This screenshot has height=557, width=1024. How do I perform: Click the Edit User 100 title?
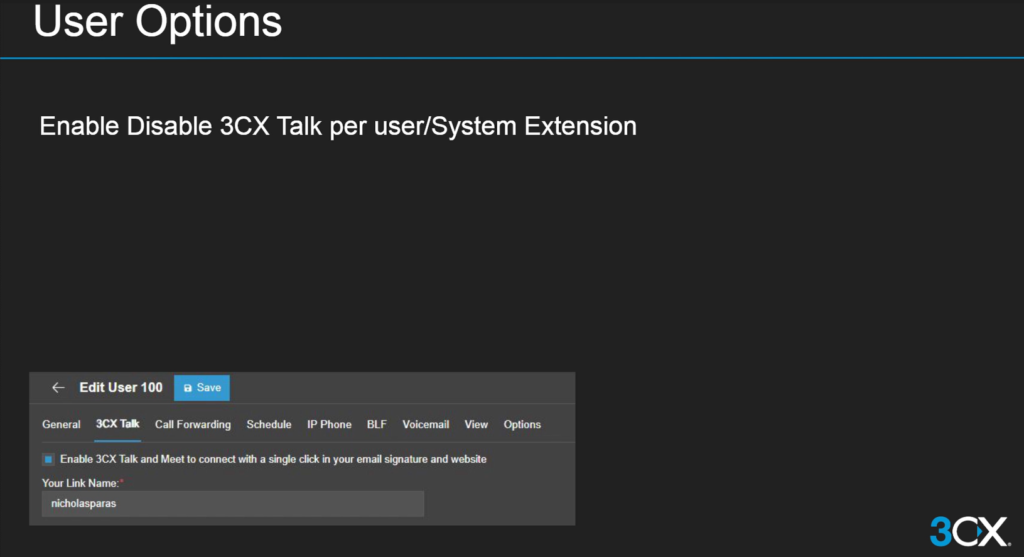(121, 388)
